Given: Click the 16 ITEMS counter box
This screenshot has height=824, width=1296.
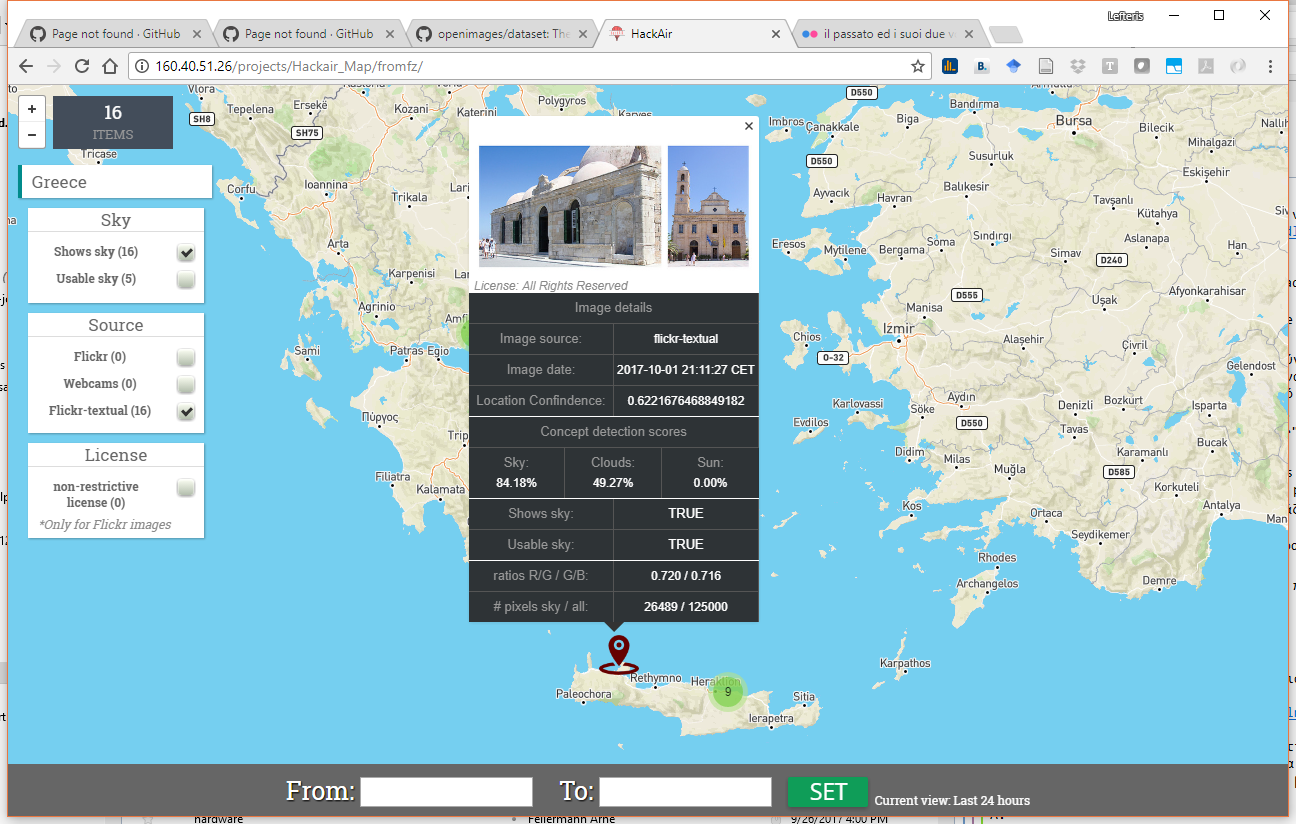Looking at the screenshot, I should click(x=113, y=122).
